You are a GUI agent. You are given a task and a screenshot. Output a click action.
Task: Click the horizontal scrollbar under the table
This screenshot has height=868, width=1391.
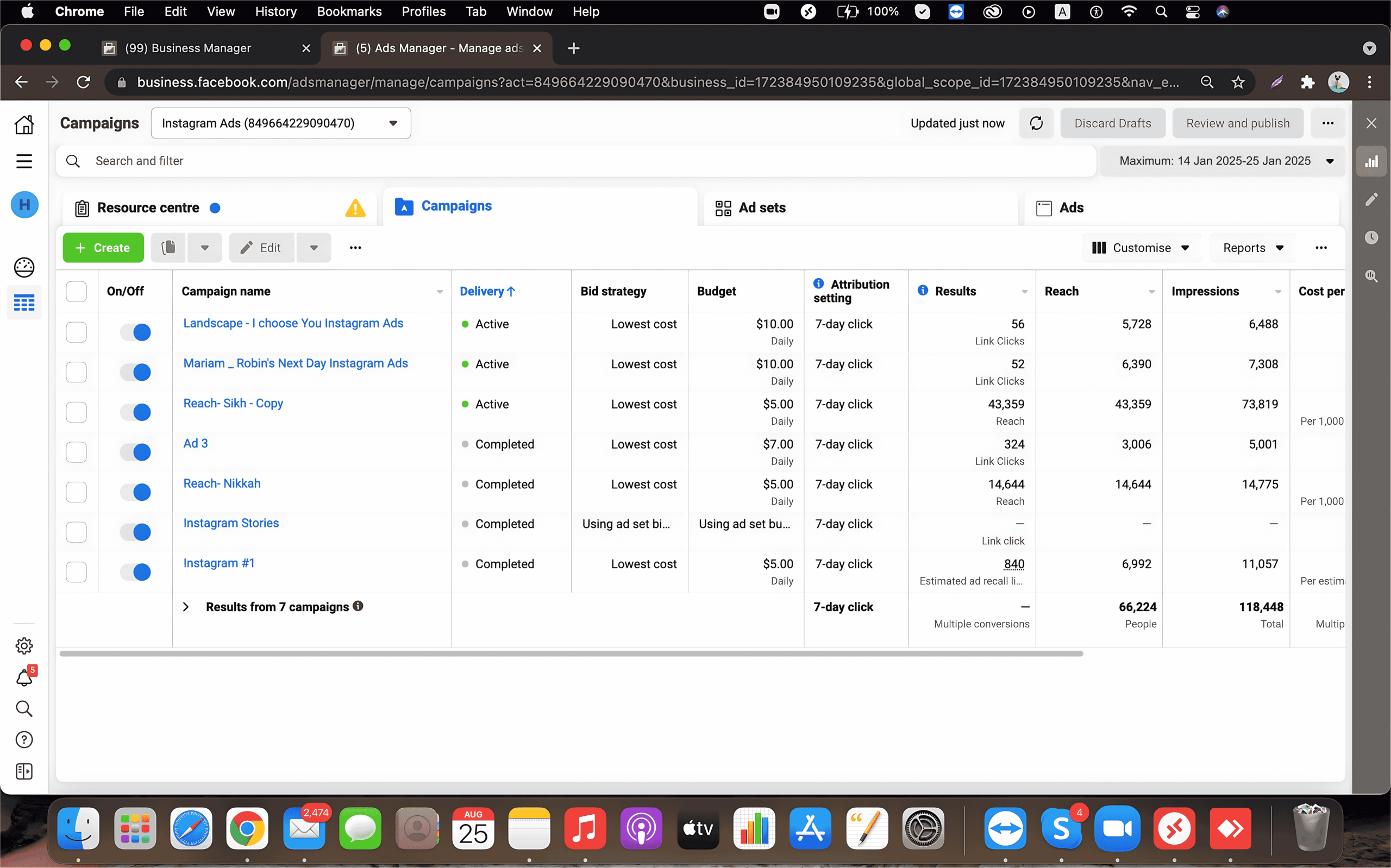click(571, 653)
